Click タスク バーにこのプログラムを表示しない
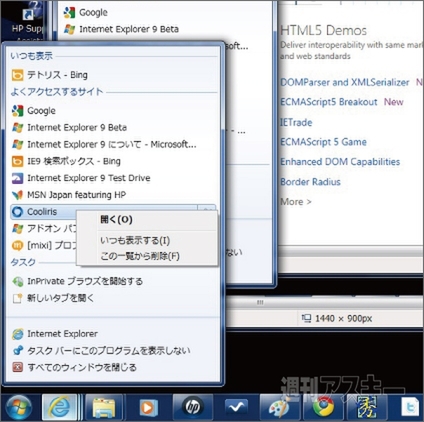This screenshot has width=424, height=422. 113,351
